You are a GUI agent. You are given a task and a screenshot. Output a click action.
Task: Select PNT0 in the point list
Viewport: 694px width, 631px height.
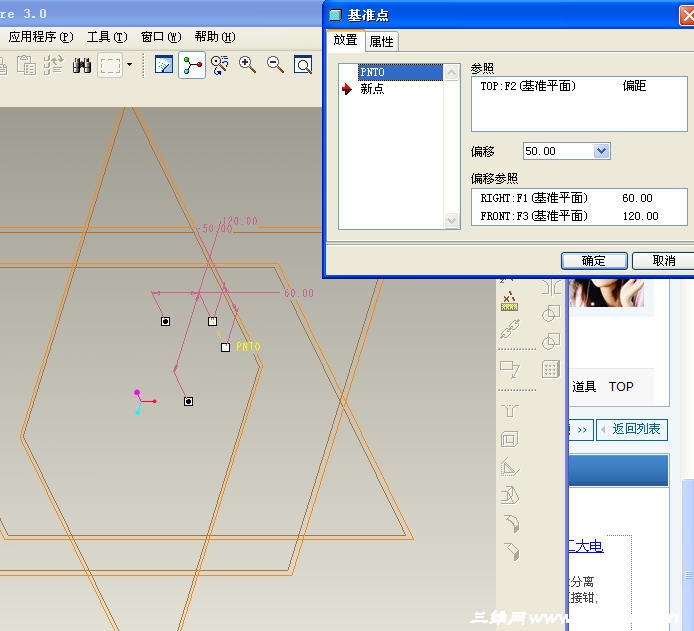400,72
